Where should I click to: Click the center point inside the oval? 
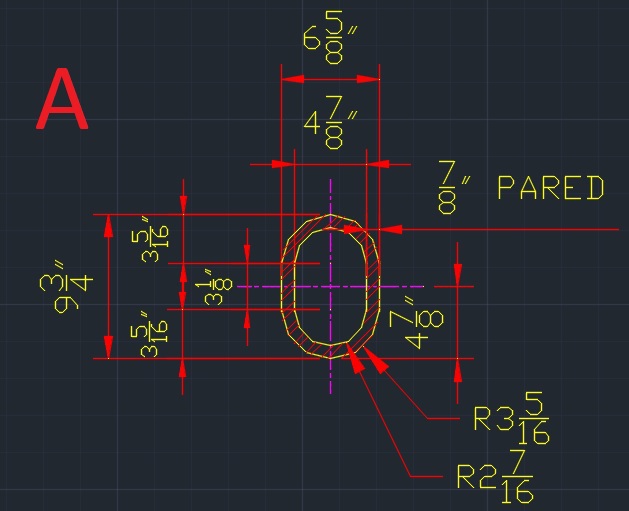coord(331,286)
